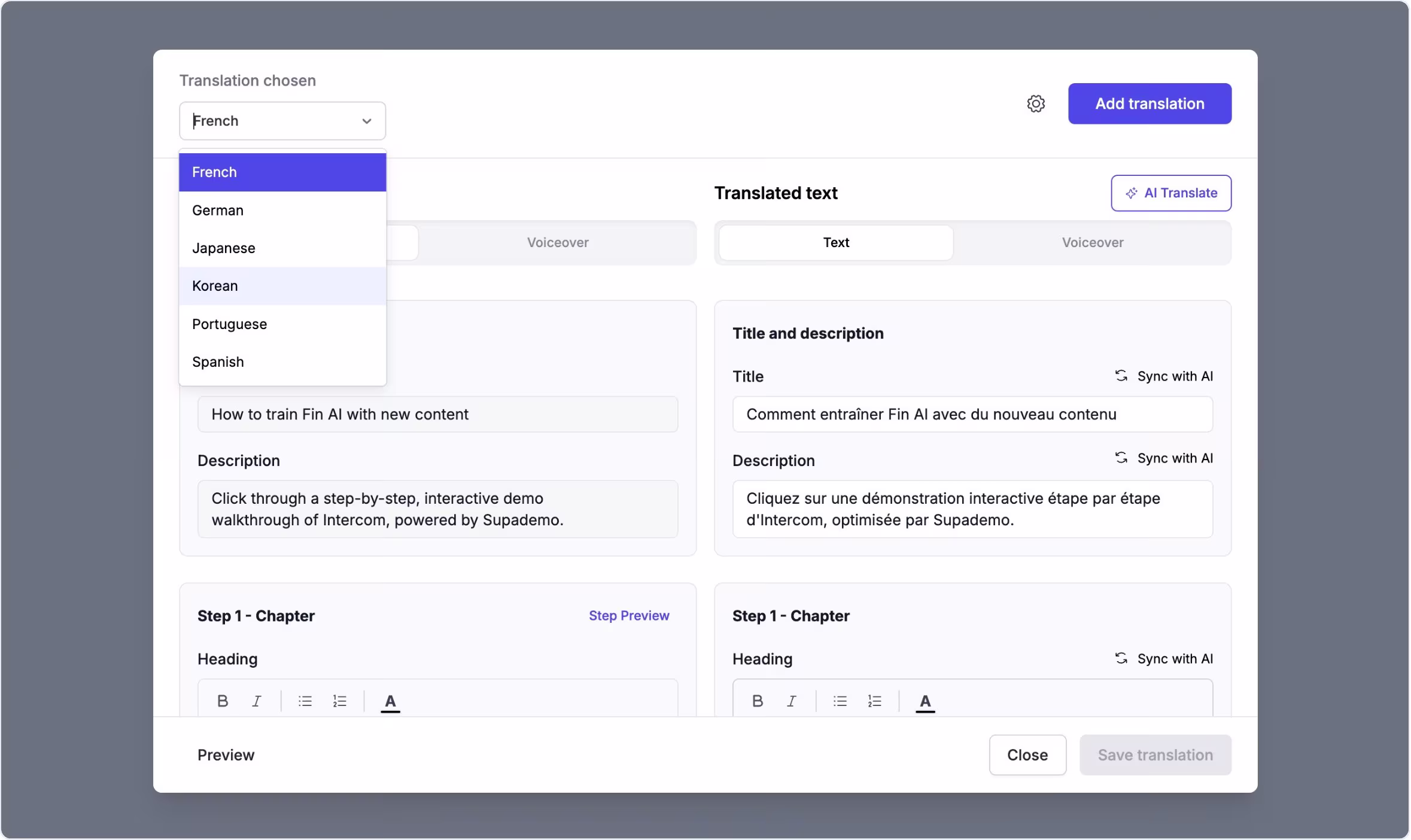Switch to the source Voiceover tab
The width and height of the screenshot is (1411, 840).
557,242
